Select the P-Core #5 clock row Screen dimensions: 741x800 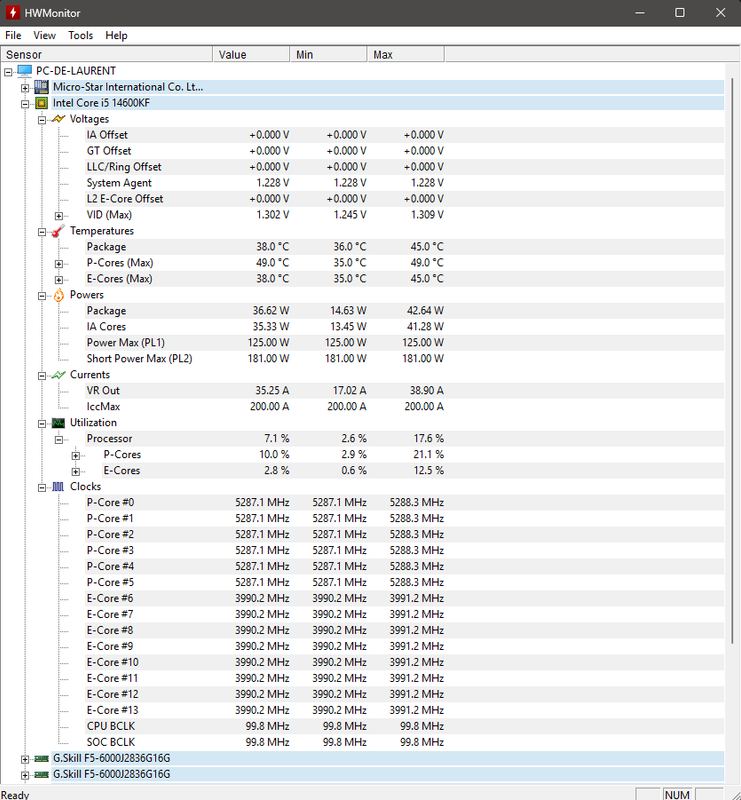pos(404,582)
